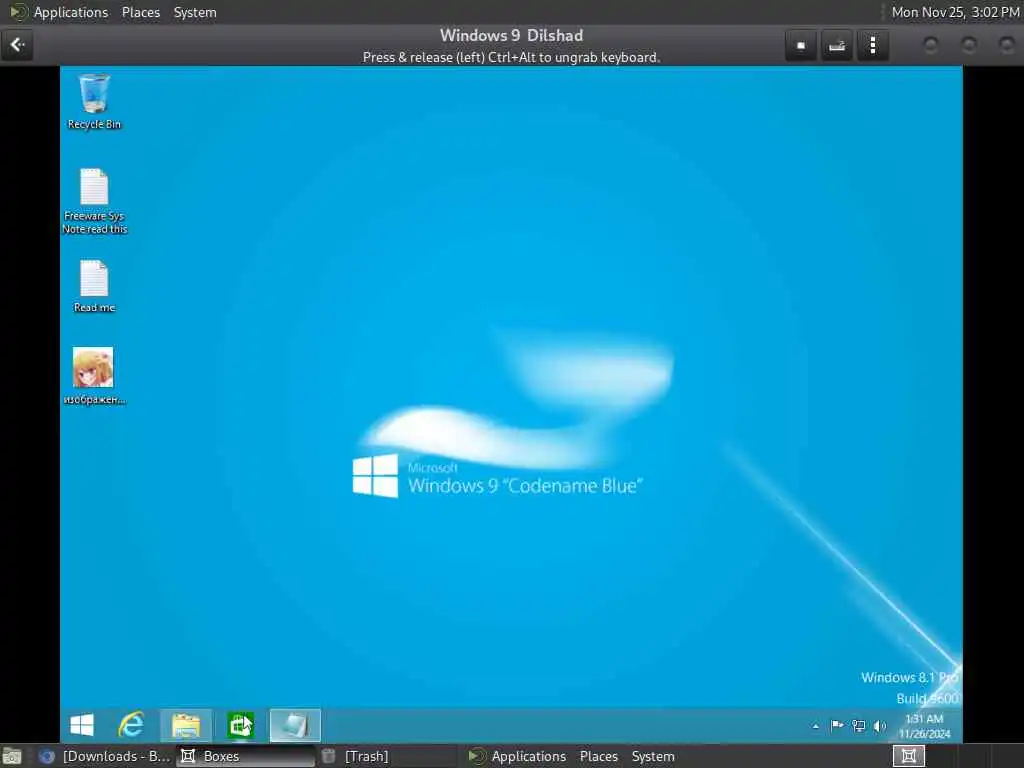
Task: Select the изображен... image file on desktop
Action: (94, 376)
